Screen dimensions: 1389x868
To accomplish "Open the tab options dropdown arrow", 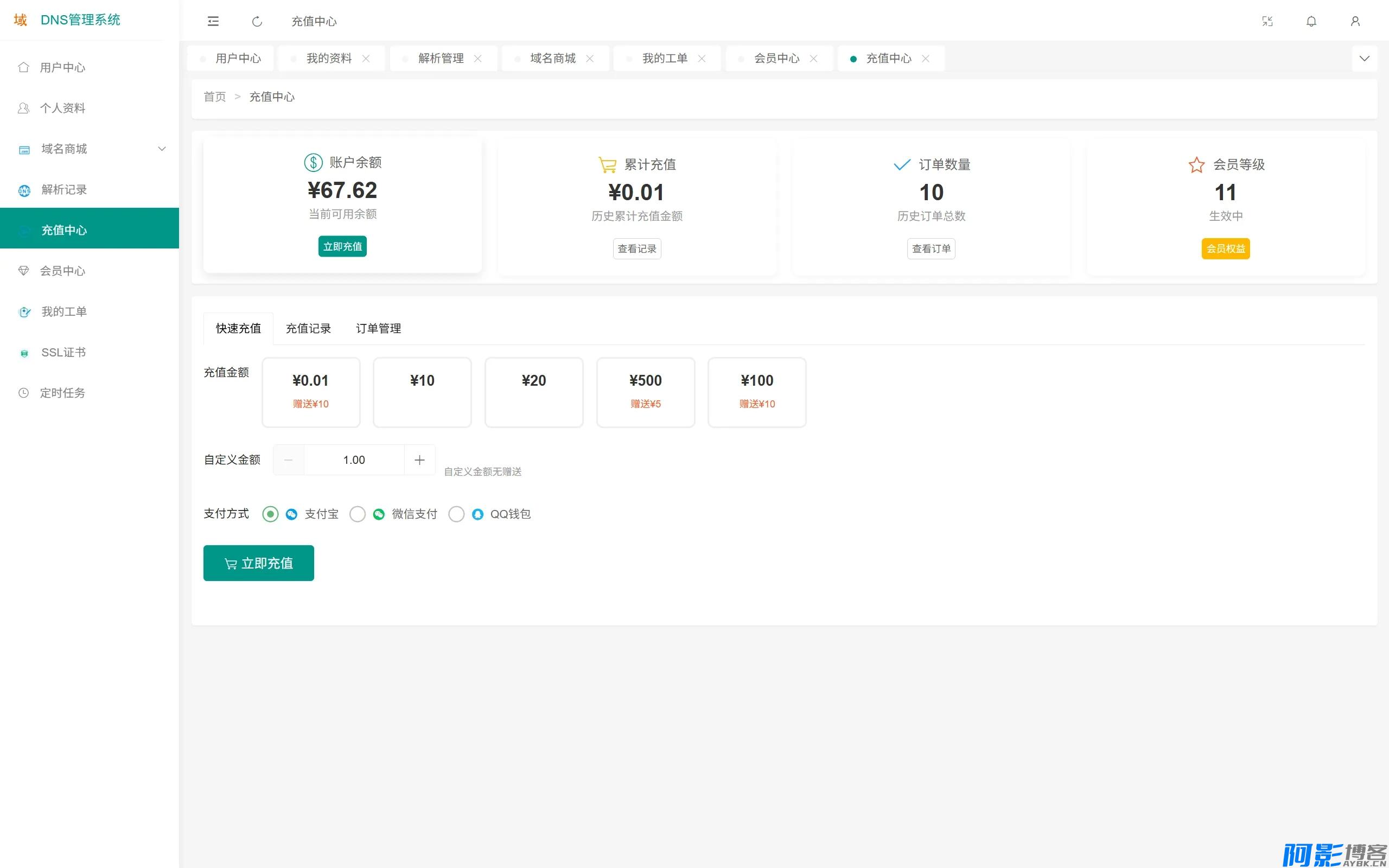I will tap(1365, 59).
